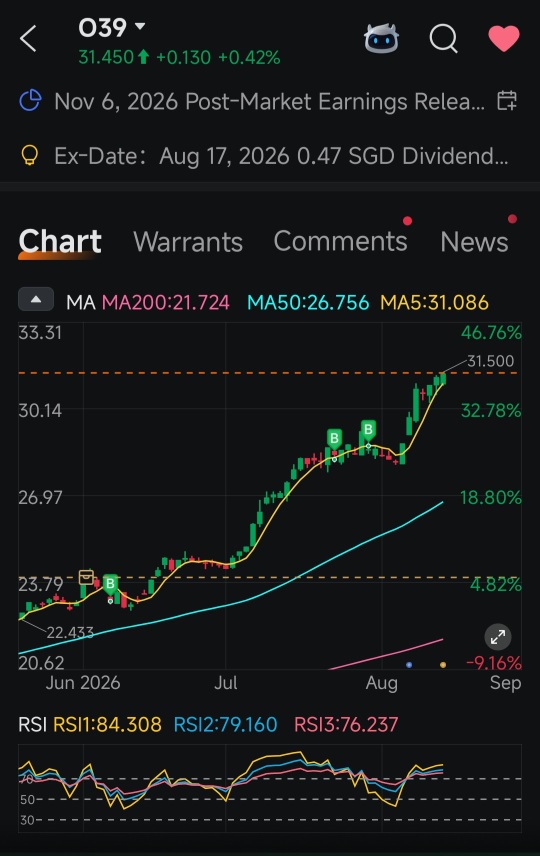Tap the lightbulb dividend icon

[x=29, y=155]
